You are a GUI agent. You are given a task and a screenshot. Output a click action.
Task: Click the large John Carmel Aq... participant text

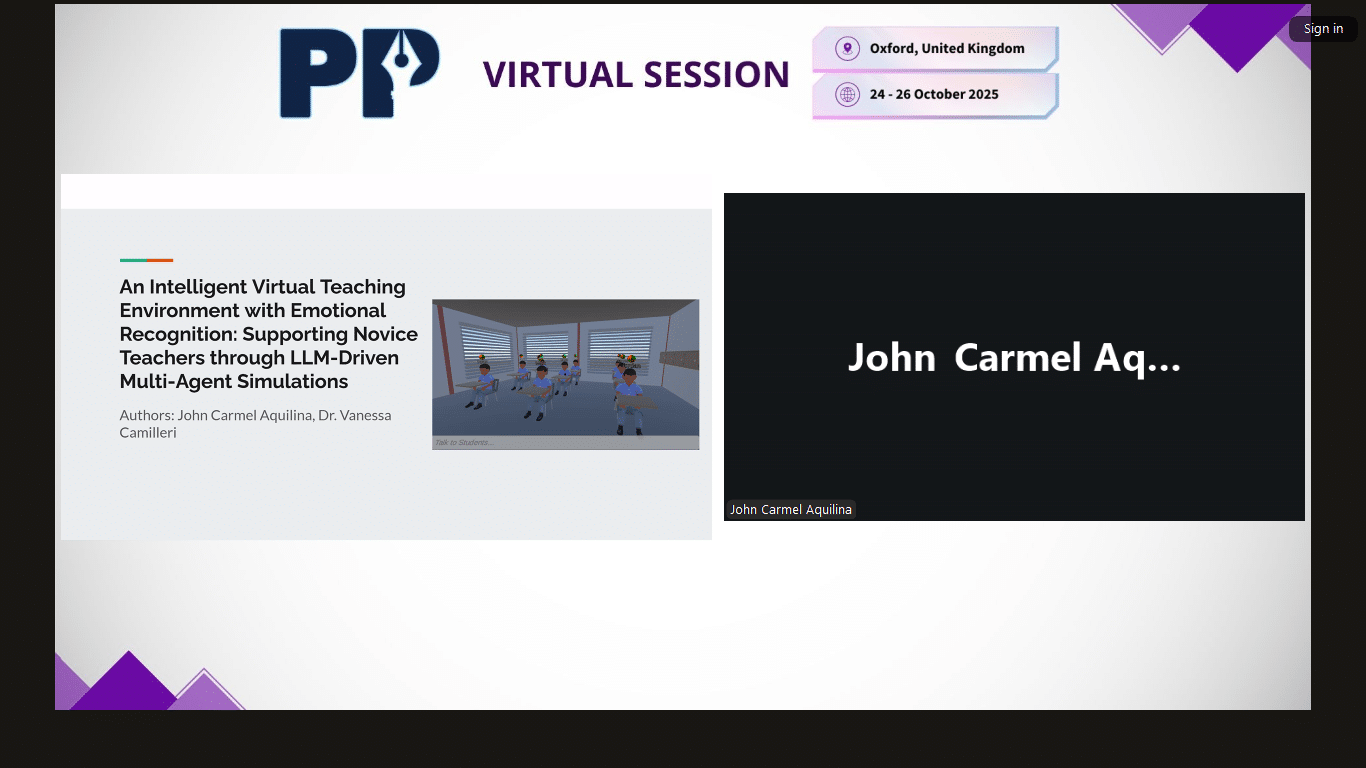pyautogui.click(x=1014, y=358)
